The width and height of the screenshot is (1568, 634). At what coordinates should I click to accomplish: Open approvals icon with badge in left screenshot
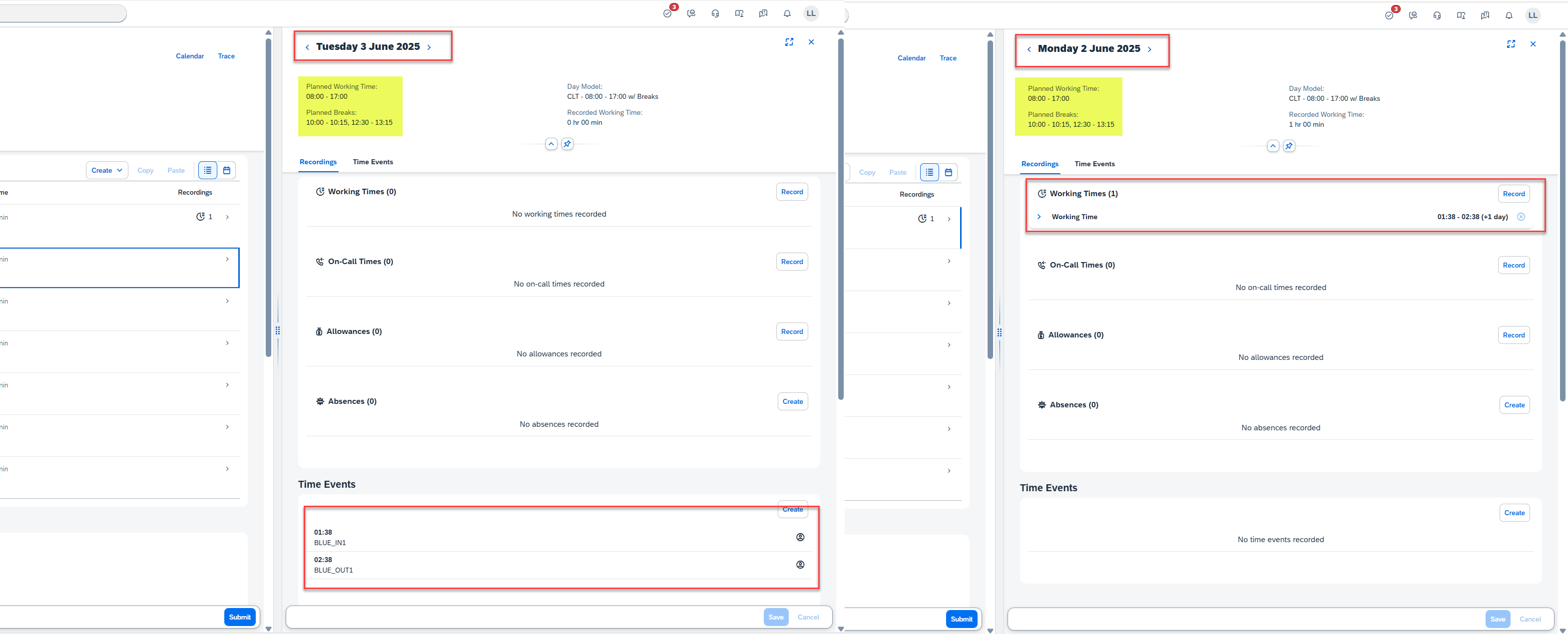tap(668, 13)
